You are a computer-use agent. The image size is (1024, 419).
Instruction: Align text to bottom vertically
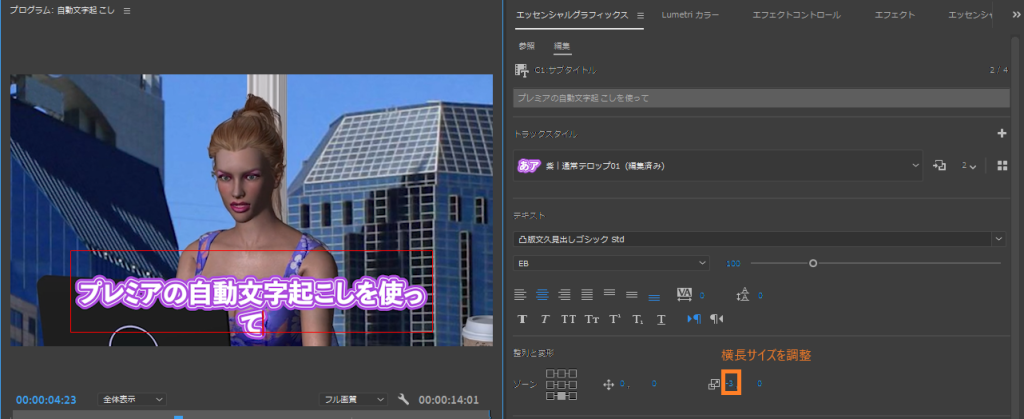654,296
